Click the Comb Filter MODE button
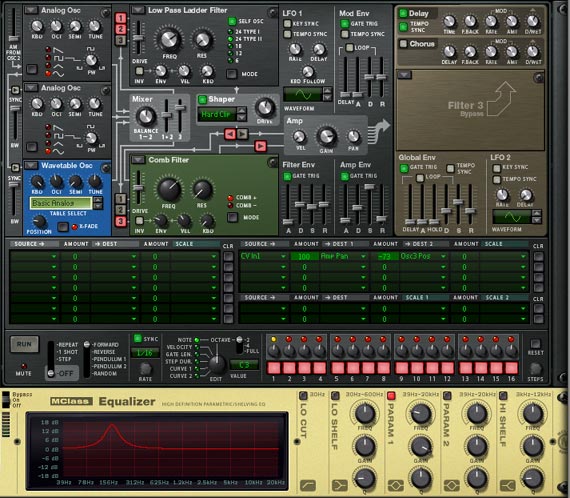The image size is (570, 498). (232, 217)
